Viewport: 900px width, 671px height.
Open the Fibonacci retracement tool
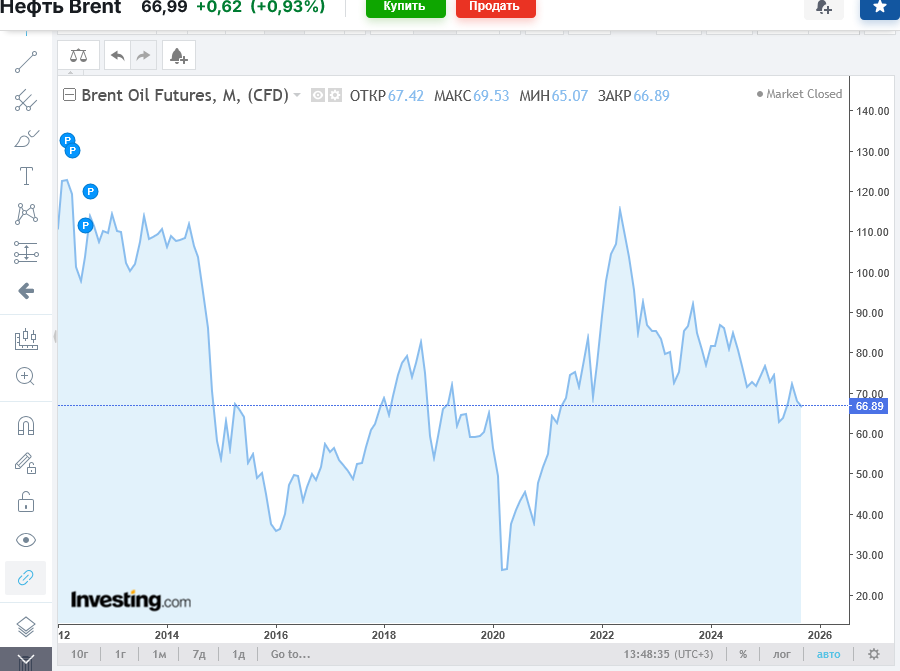click(26, 253)
